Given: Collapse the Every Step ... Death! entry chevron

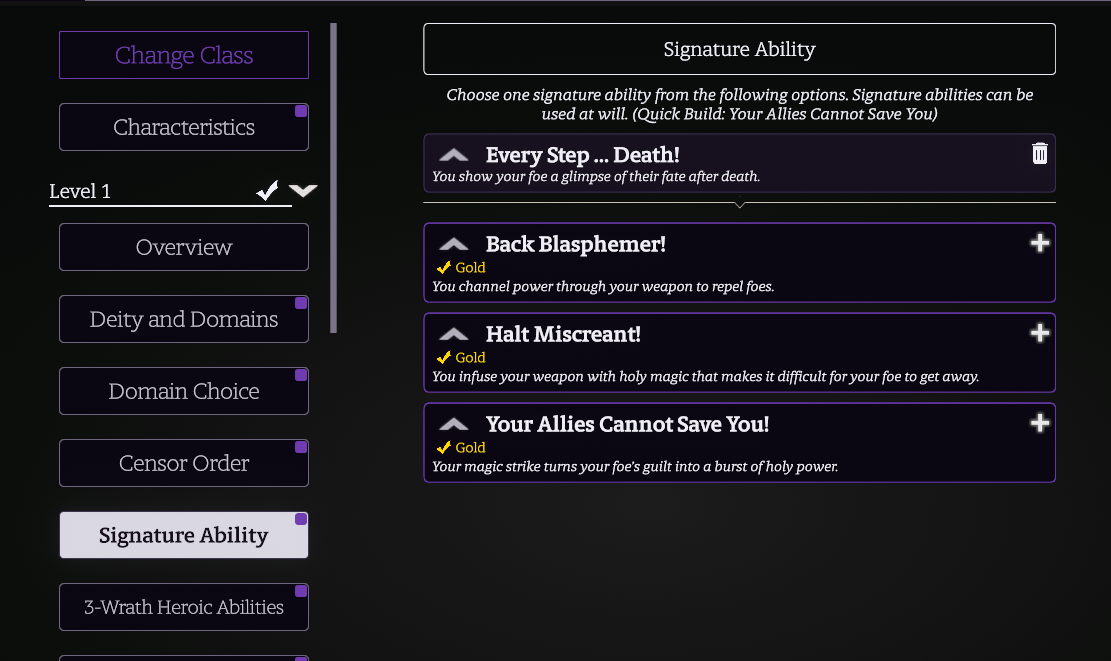Looking at the screenshot, I should point(453,155).
